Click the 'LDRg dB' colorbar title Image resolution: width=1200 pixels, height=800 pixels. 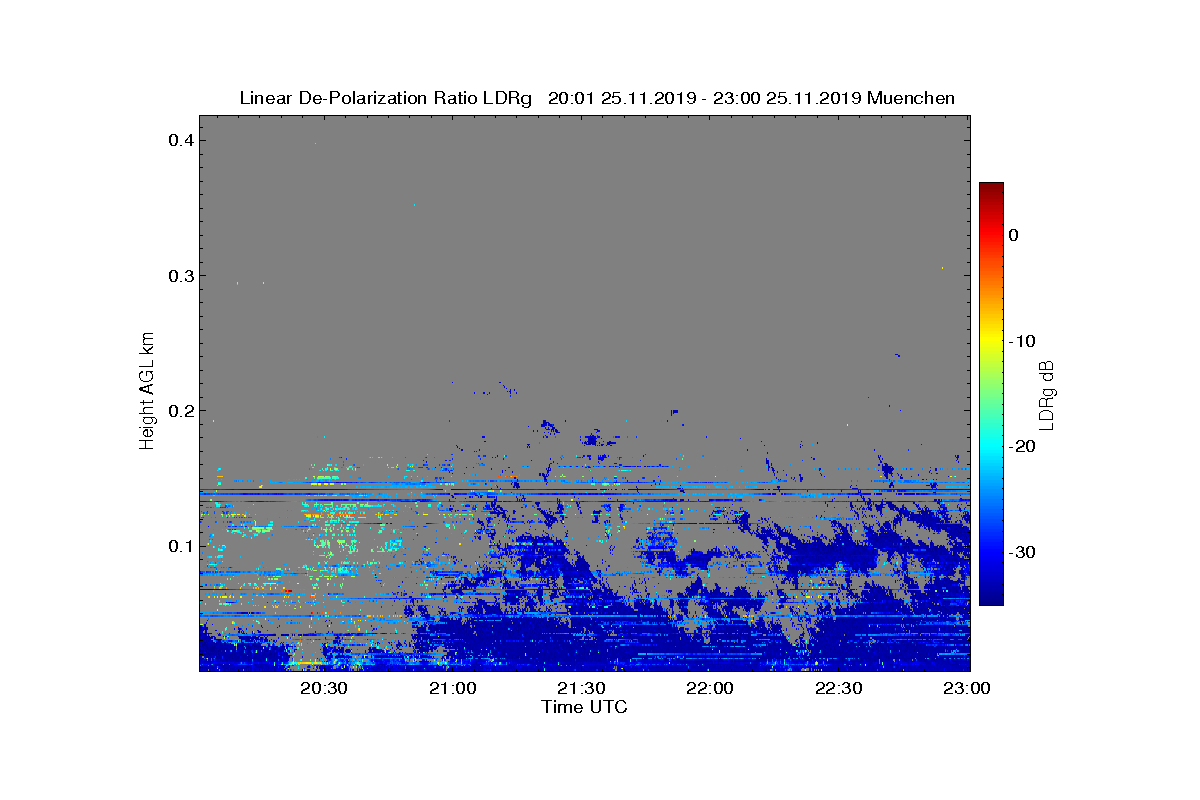coord(1047,394)
